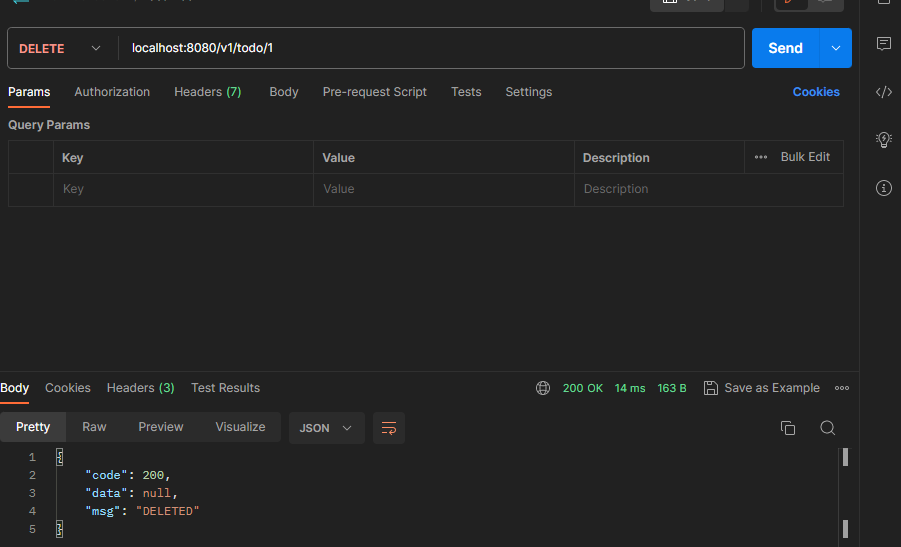Viewport: 901px width, 547px height.
Task: Switch to the Params tab
Action: pyautogui.click(x=29, y=92)
